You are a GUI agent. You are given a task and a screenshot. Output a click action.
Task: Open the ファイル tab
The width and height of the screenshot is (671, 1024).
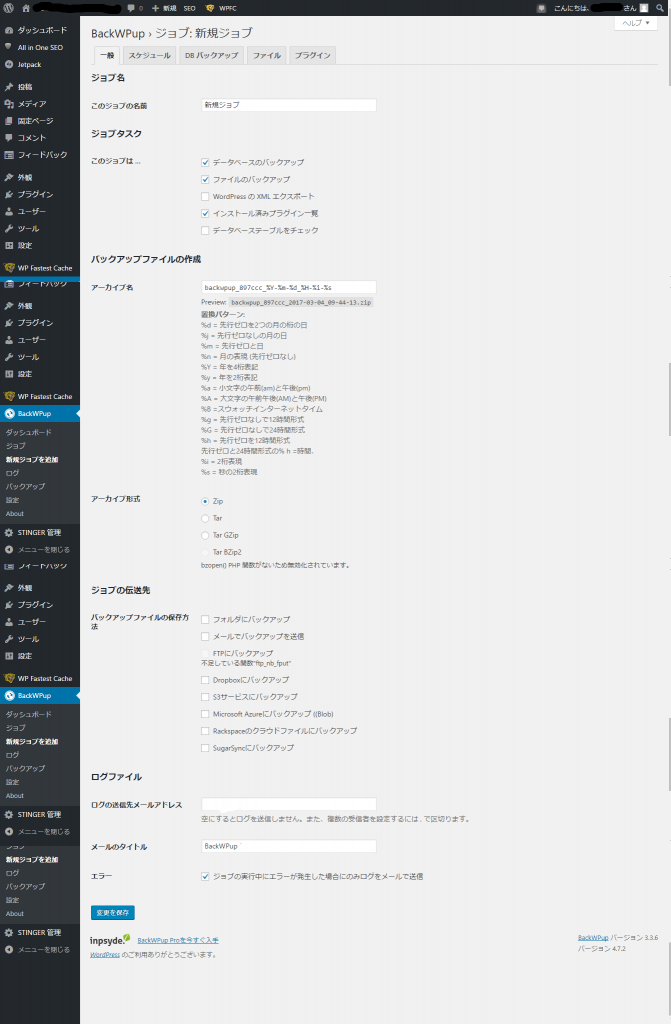coord(267,56)
